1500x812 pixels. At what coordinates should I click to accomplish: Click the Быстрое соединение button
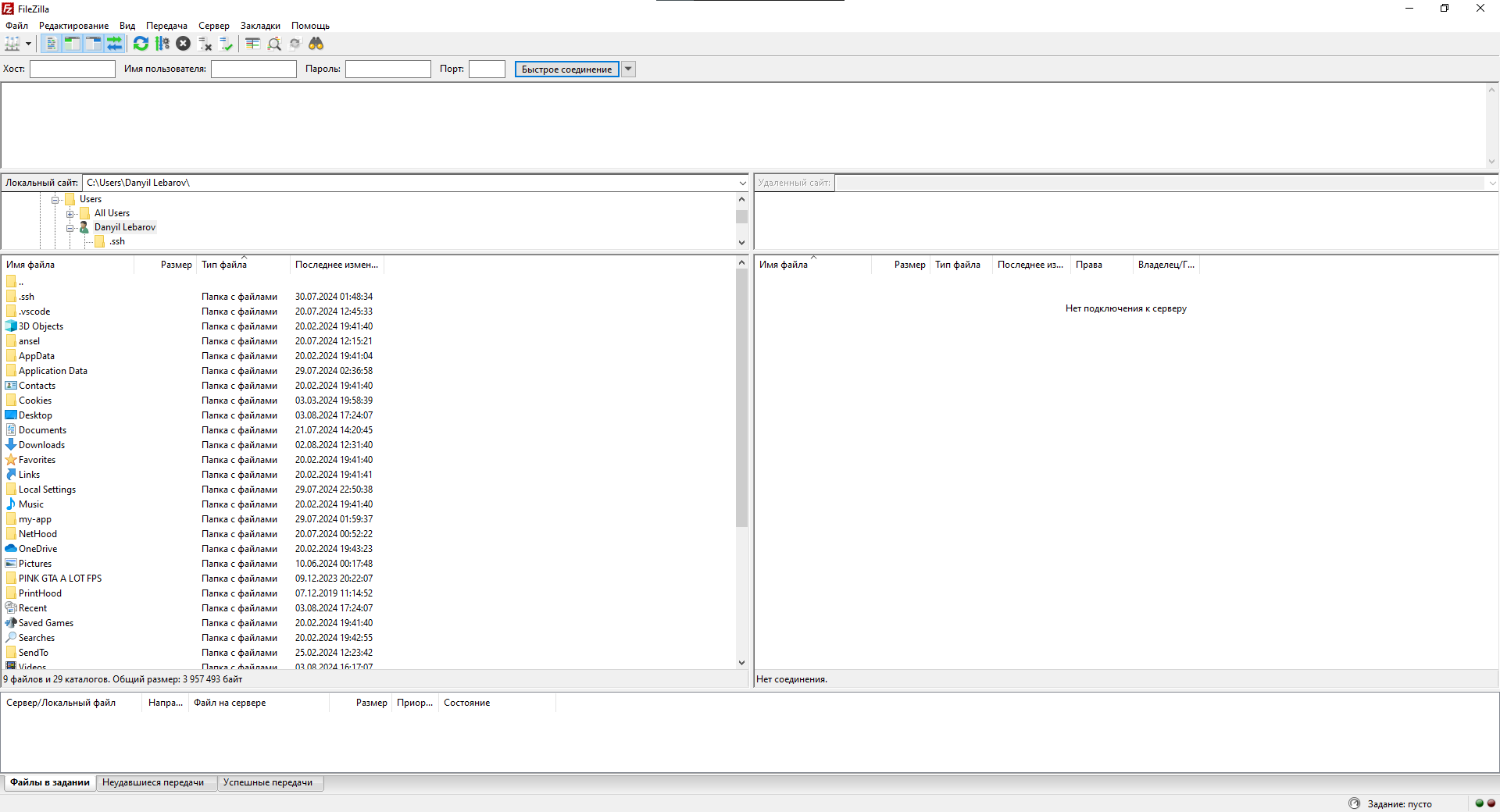click(567, 69)
